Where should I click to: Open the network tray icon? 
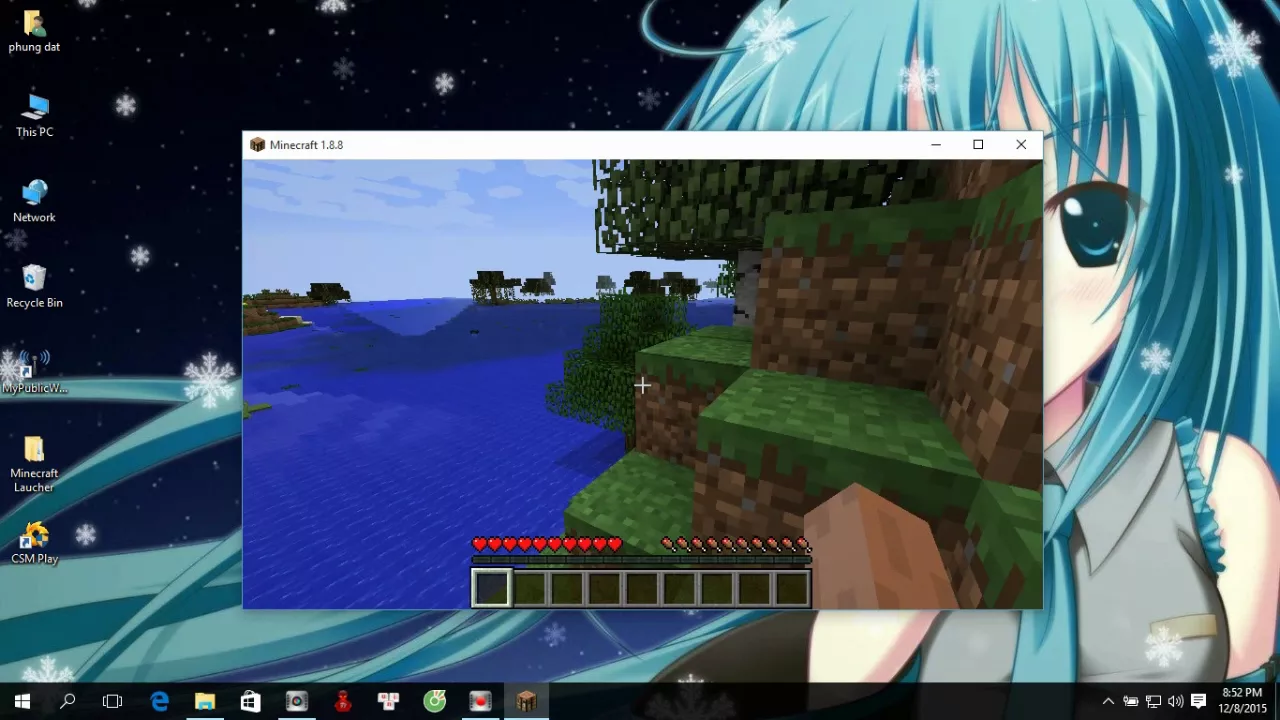click(1153, 702)
